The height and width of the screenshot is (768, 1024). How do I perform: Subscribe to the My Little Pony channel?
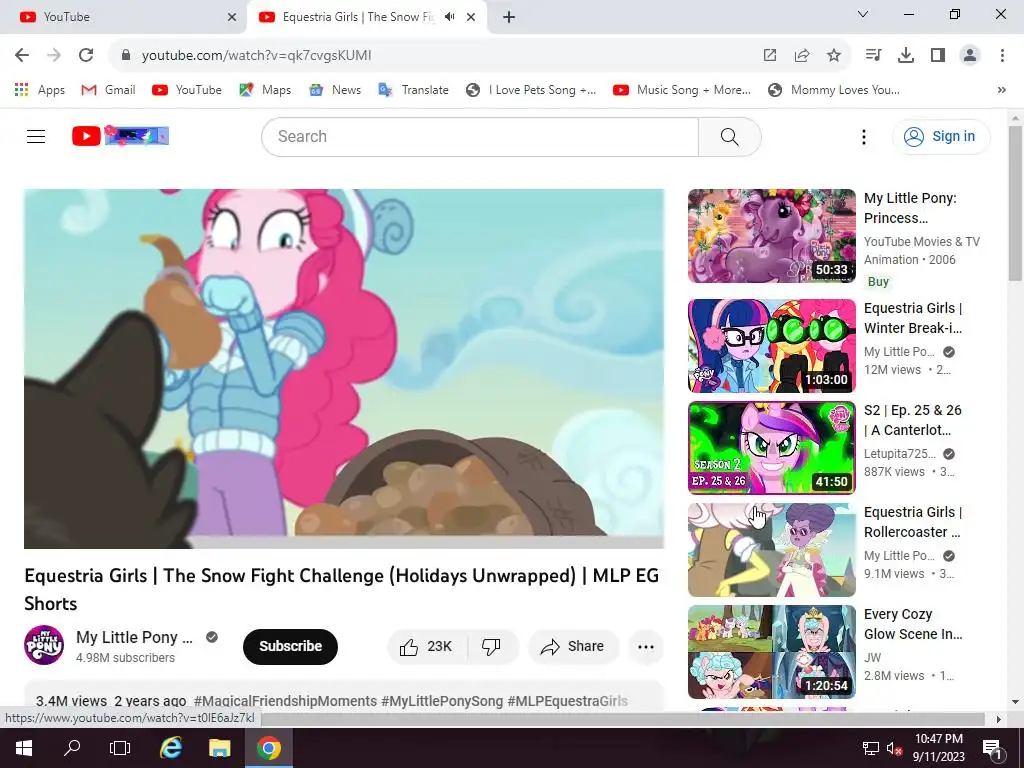click(x=290, y=647)
